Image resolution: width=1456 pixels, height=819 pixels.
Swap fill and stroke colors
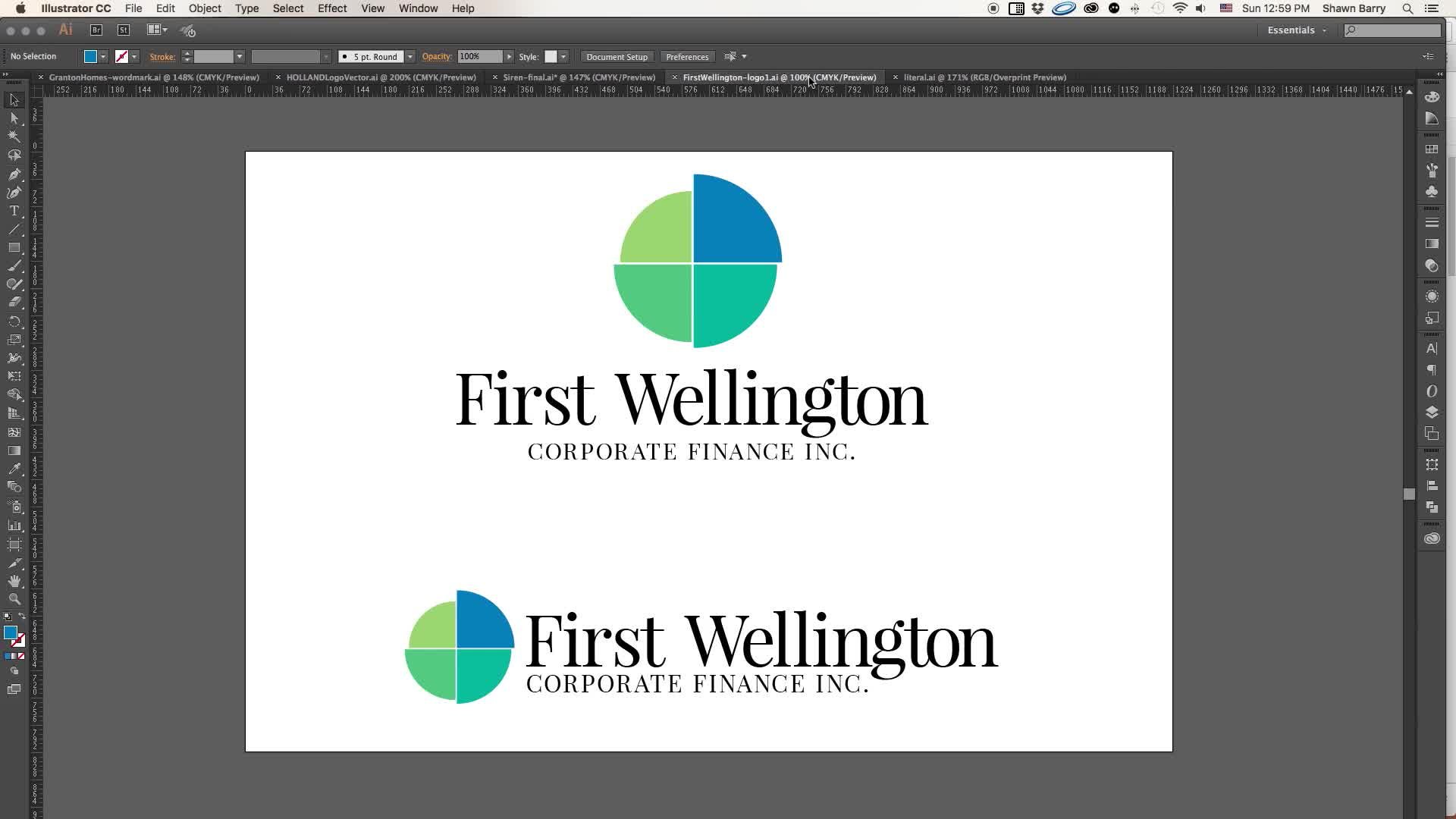[22, 617]
